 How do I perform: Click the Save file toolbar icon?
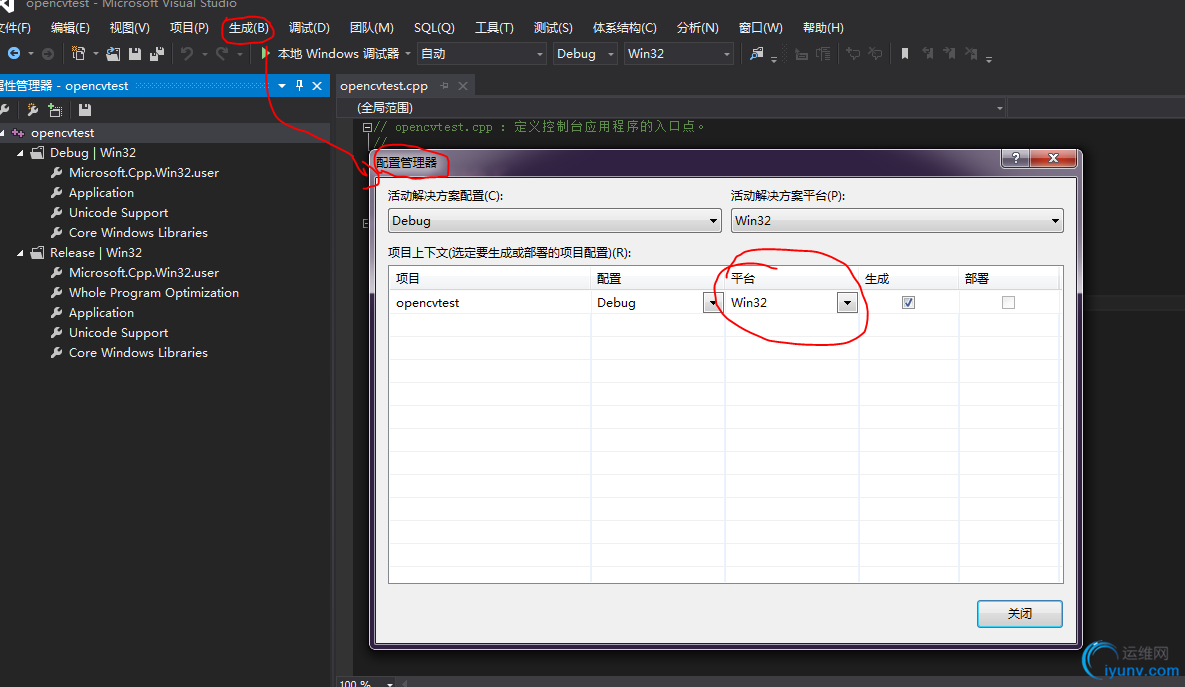pos(135,54)
